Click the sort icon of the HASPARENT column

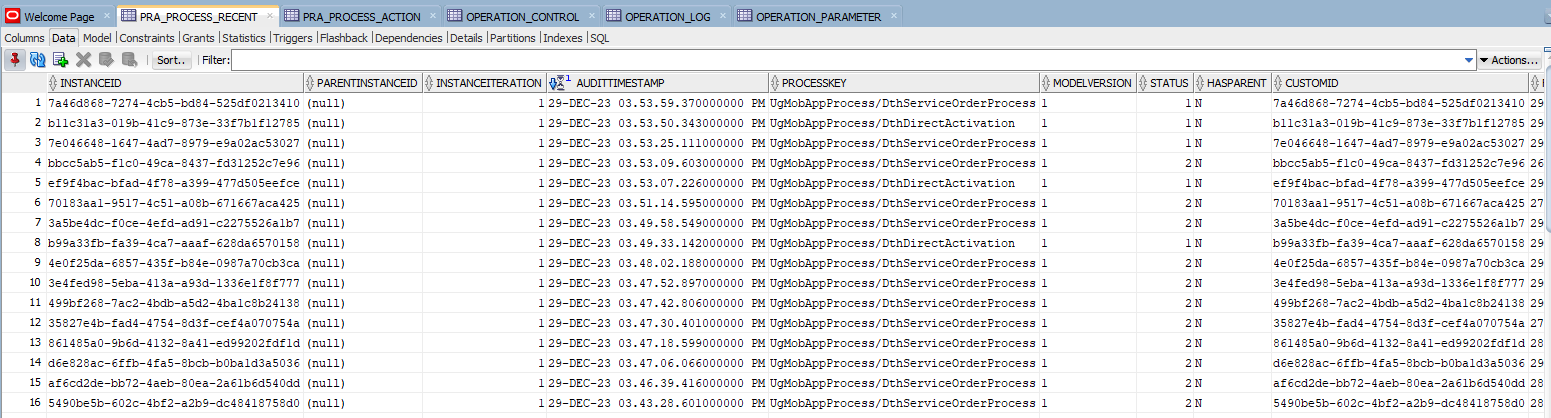coord(1201,83)
